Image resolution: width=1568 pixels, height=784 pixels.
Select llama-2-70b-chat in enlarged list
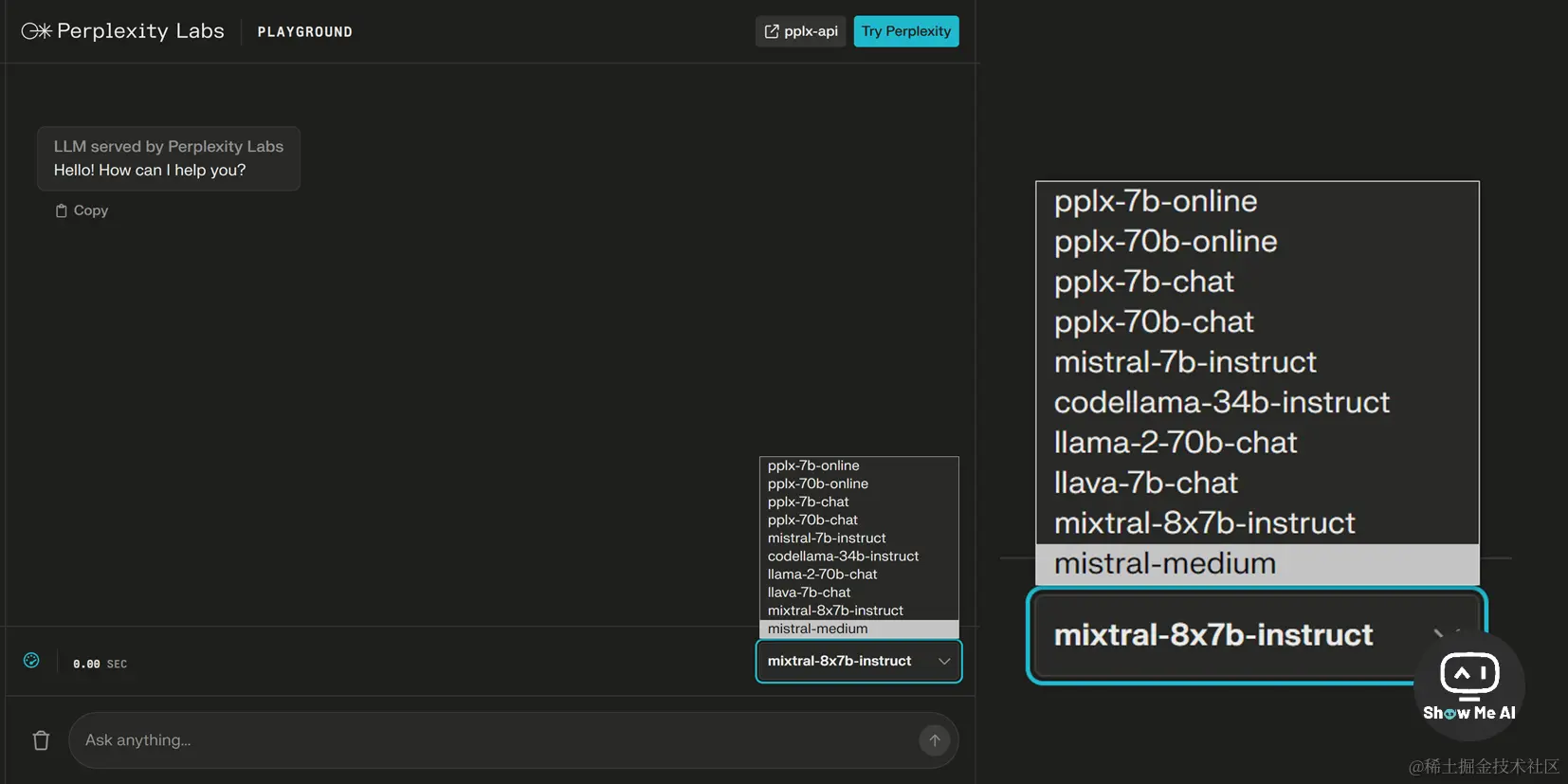coord(1257,443)
